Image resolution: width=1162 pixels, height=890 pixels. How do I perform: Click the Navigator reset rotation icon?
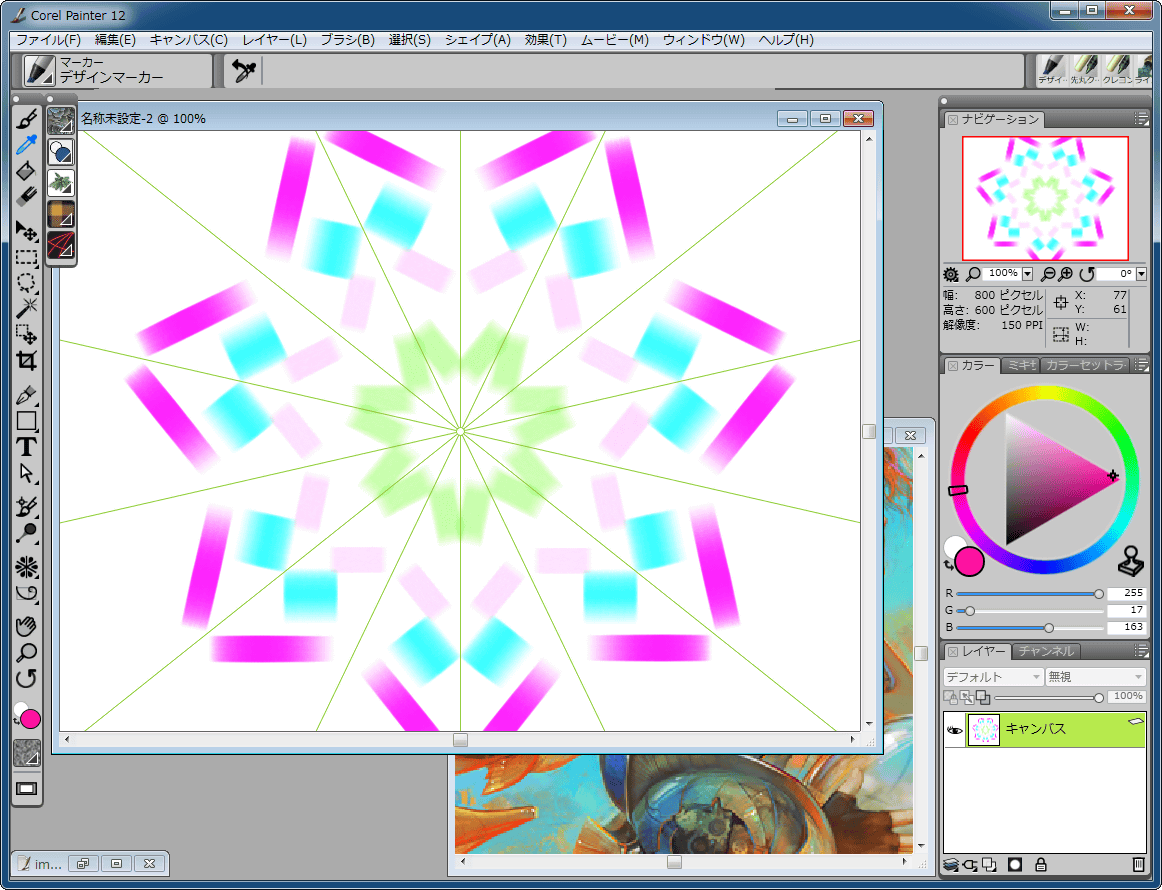click(1086, 274)
